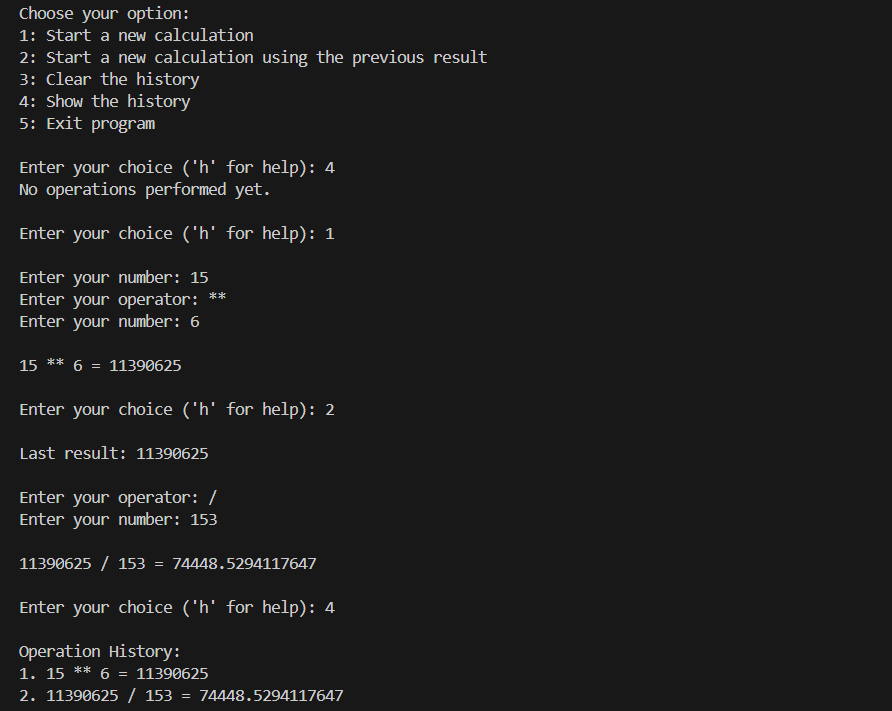Image resolution: width=892 pixels, height=711 pixels.
Task: Select the '4: Show the history' line
Action: (105, 102)
